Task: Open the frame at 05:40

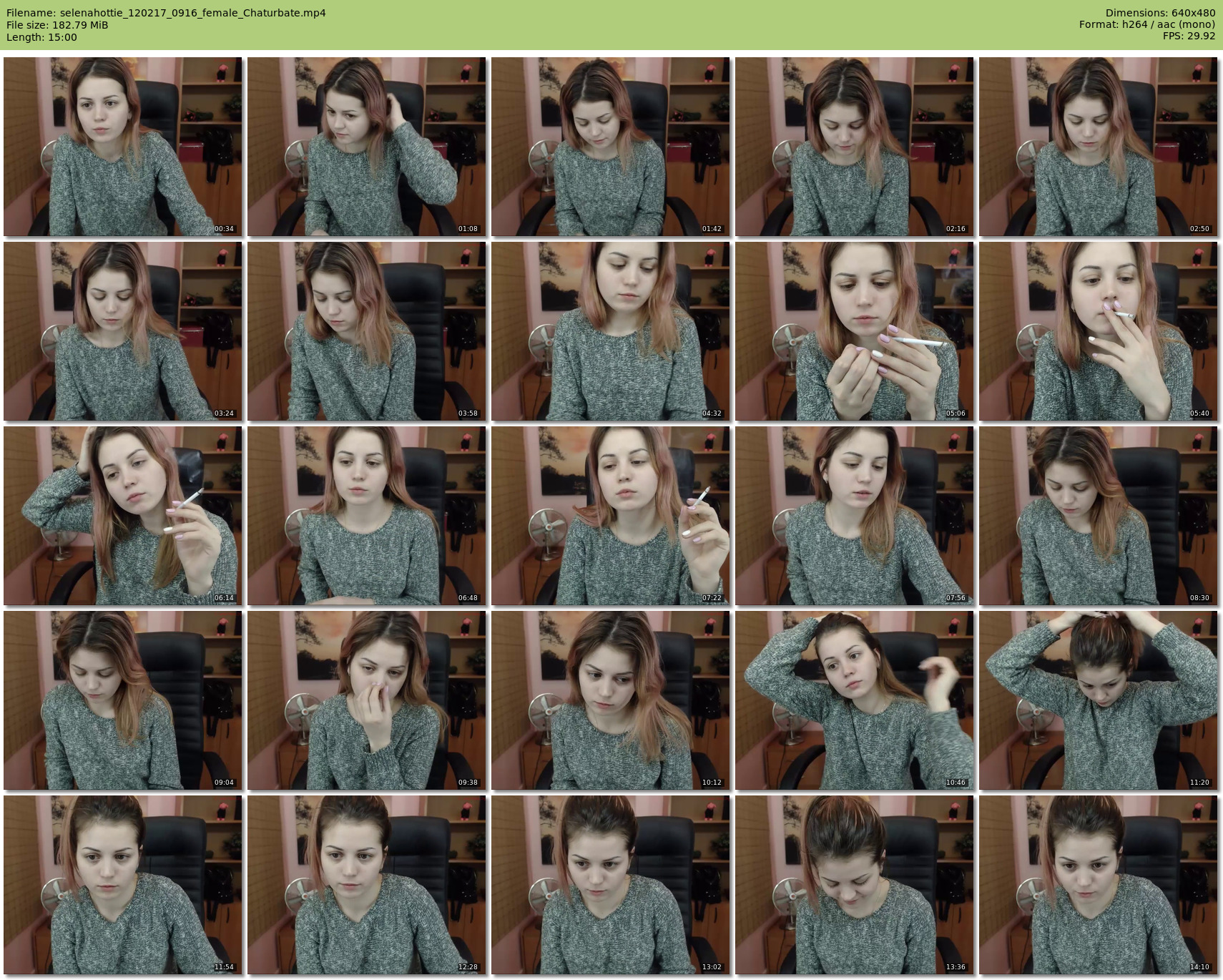Action: tap(1099, 331)
